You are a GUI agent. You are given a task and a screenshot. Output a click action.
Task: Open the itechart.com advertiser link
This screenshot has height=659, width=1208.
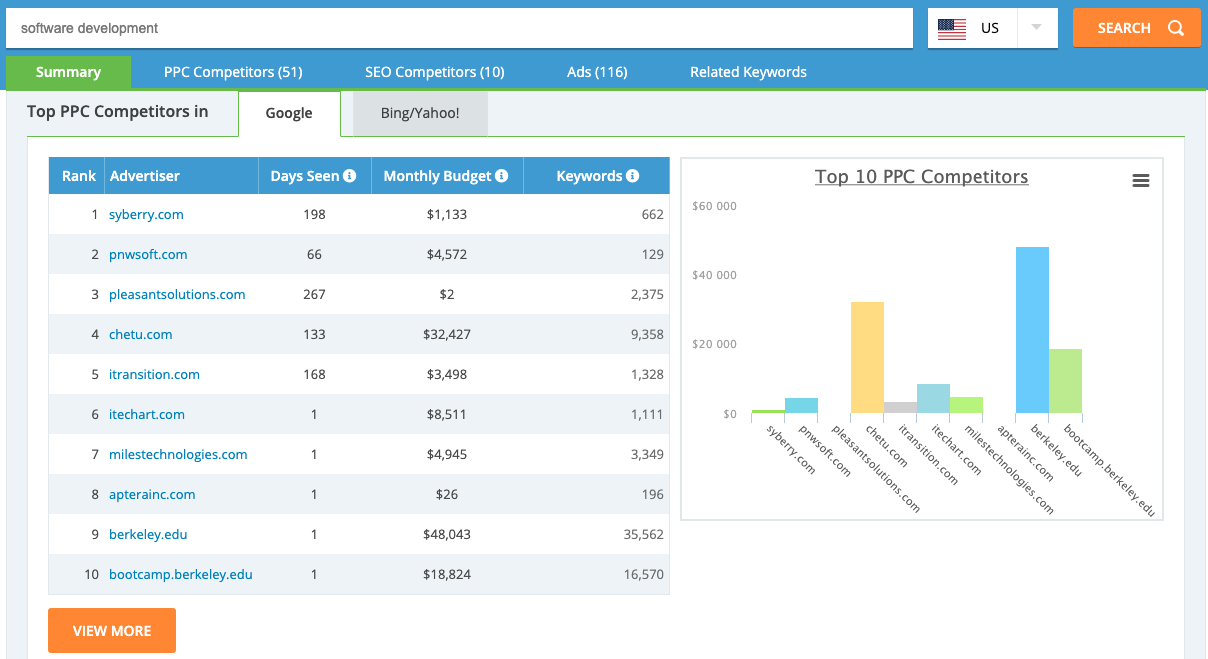147,414
